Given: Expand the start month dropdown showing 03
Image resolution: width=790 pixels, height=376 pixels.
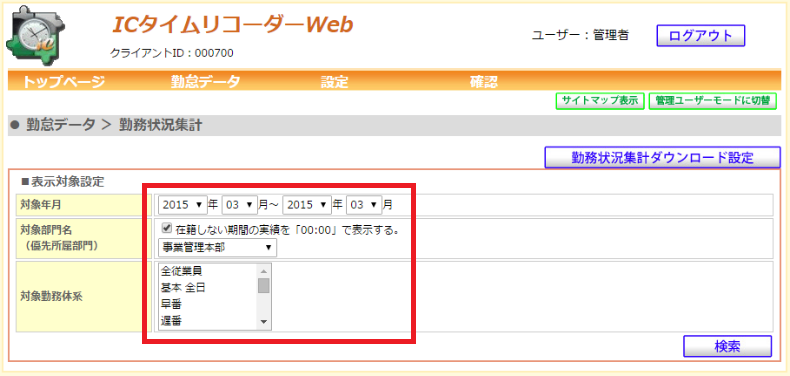Looking at the screenshot, I should pyautogui.click(x=239, y=205).
